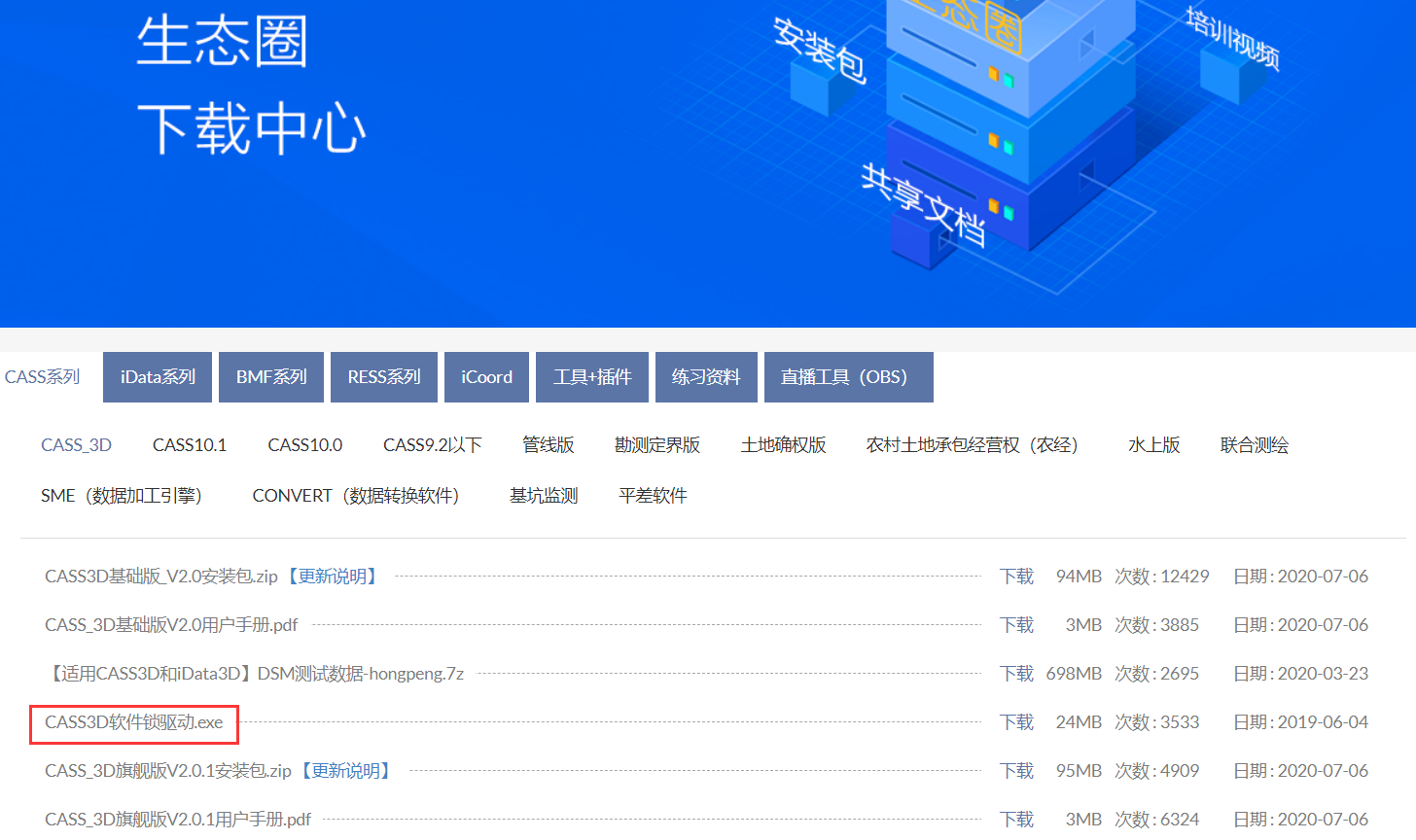Open the 平差软件 subcategory

click(x=653, y=496)
